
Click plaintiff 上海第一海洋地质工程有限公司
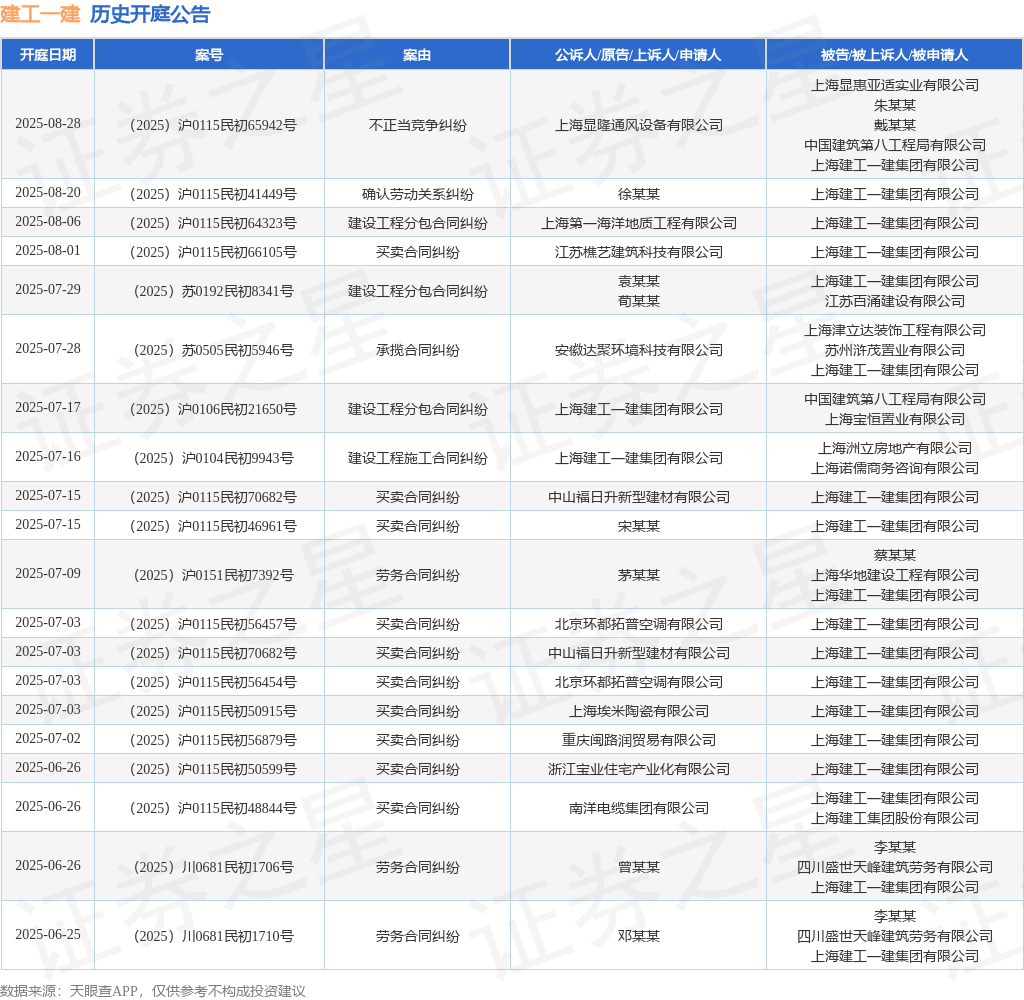coord(639,223)
